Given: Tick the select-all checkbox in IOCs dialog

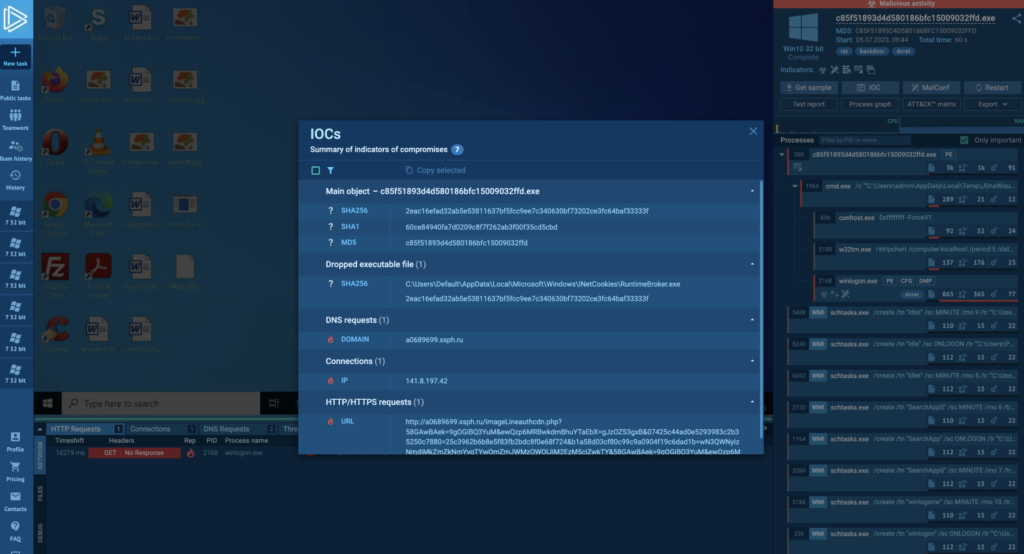Looking at the screenshot, I should pos(316,171).
